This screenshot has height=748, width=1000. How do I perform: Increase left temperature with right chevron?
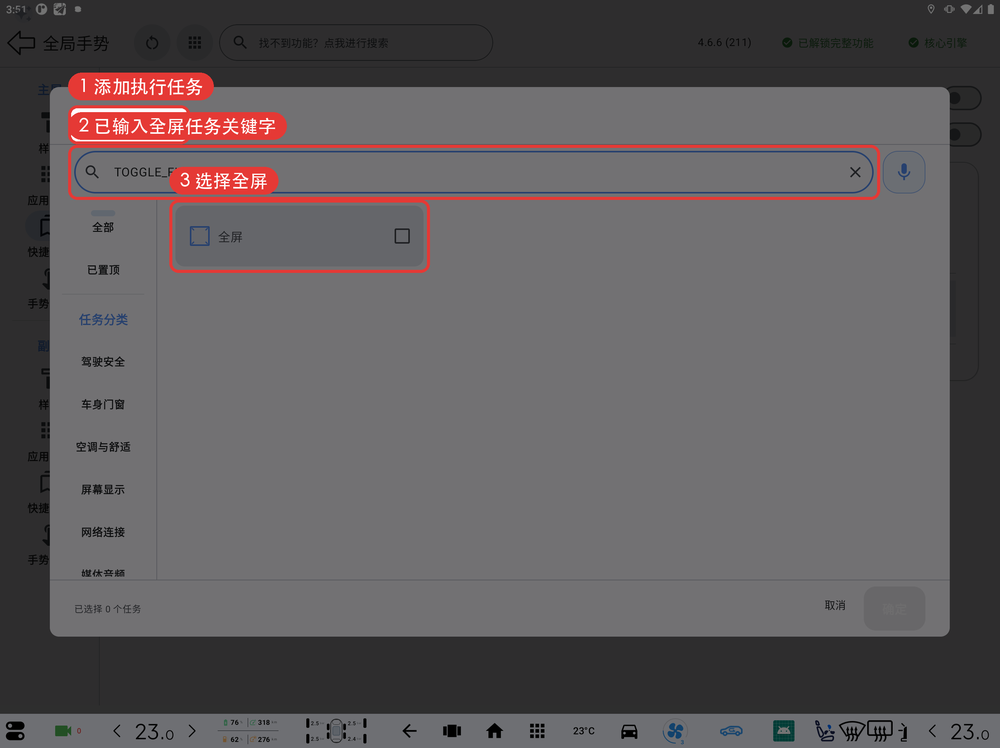[x=192, y=731]
